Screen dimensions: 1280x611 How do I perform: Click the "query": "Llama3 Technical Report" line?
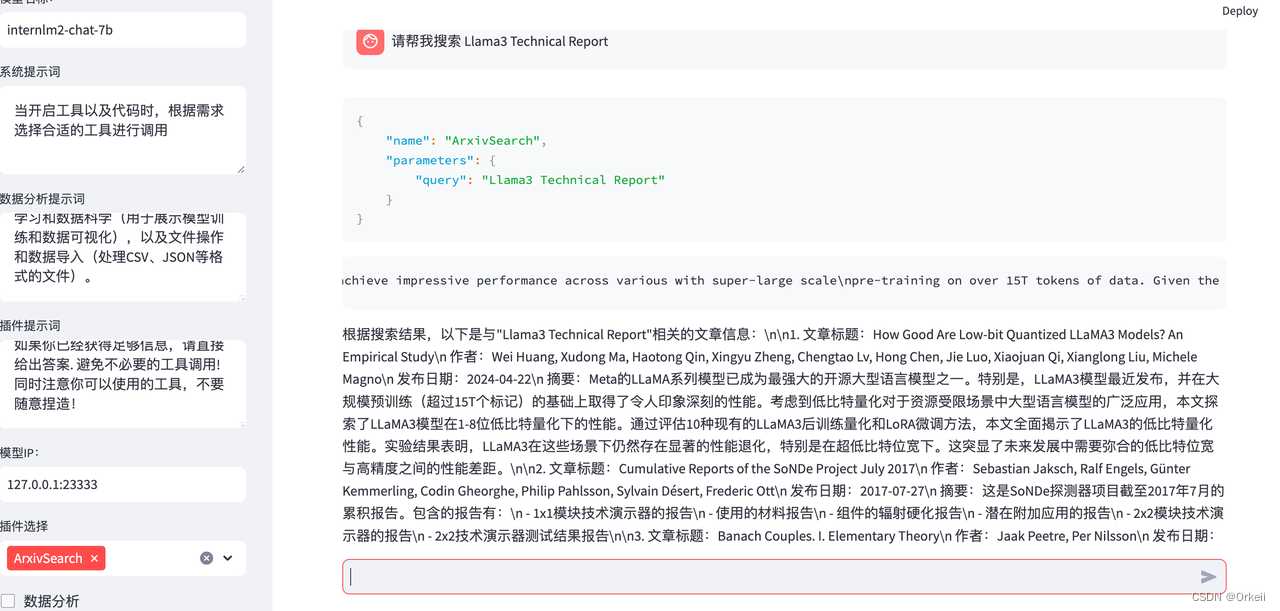[540, 180]
